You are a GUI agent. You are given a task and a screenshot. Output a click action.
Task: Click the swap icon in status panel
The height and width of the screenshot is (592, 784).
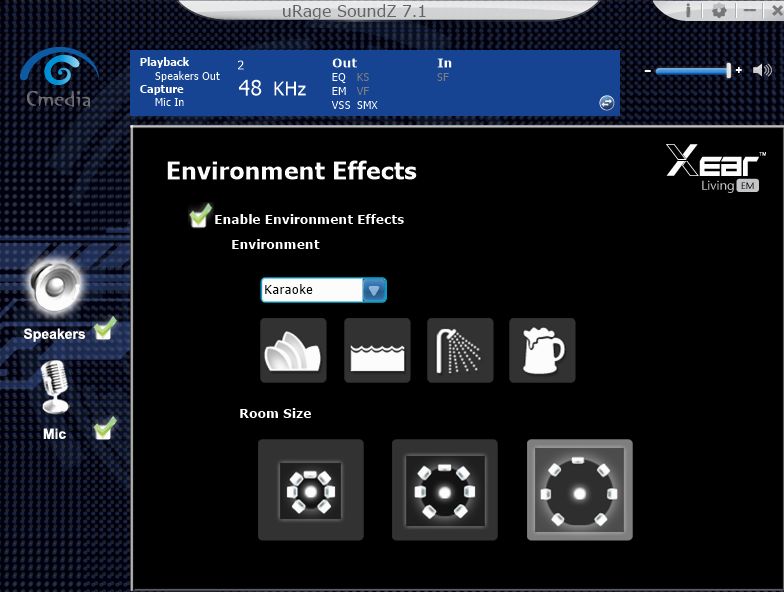(606, 103)
